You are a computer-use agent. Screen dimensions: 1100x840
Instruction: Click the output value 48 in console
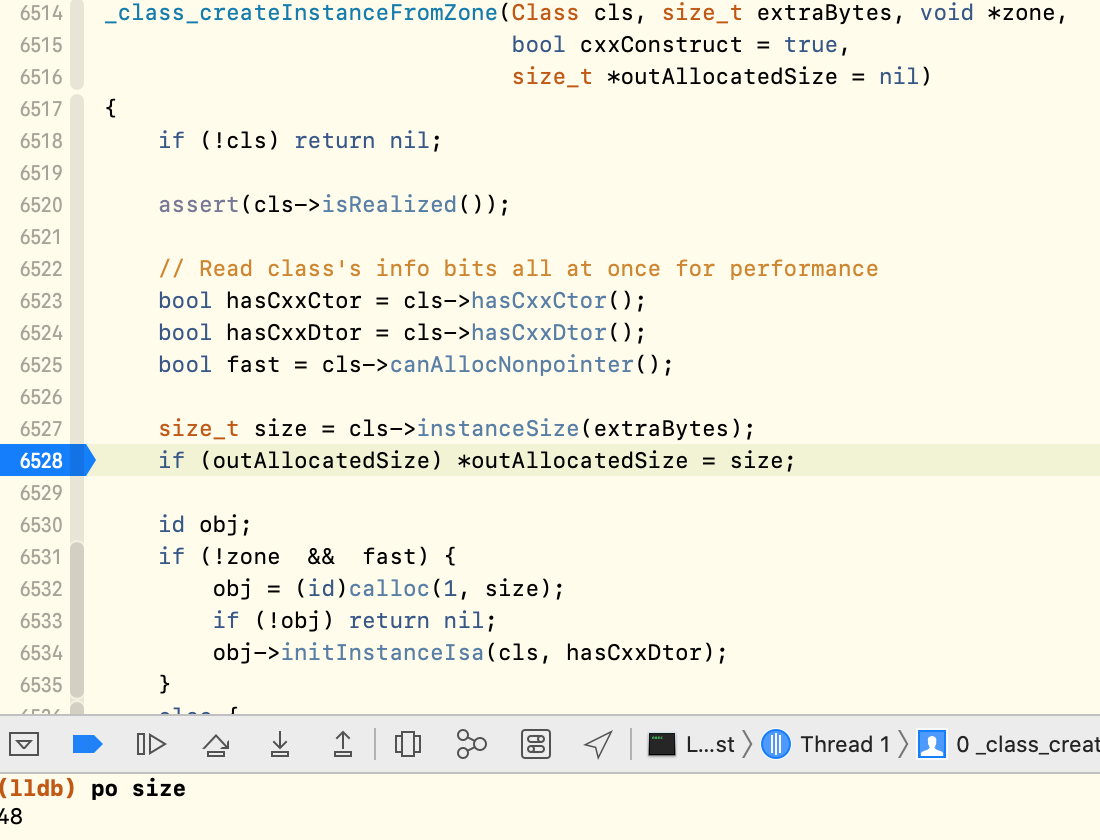pos(11,817)
